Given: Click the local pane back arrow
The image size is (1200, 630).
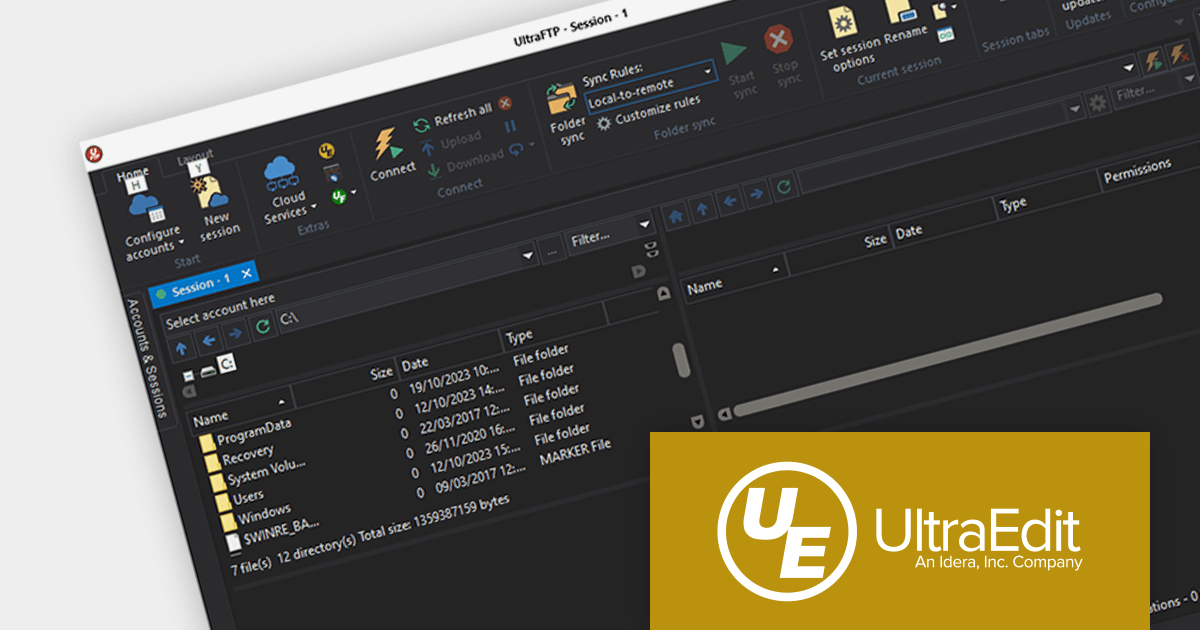Looking at the screenshot, I should (x=208, y=342).
